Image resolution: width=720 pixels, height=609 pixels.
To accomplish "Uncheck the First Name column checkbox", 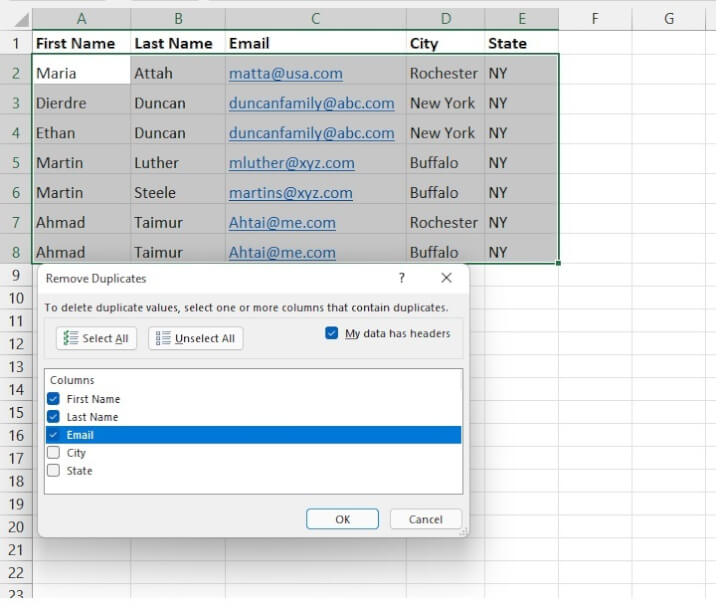I will click(x=54, y=399).
